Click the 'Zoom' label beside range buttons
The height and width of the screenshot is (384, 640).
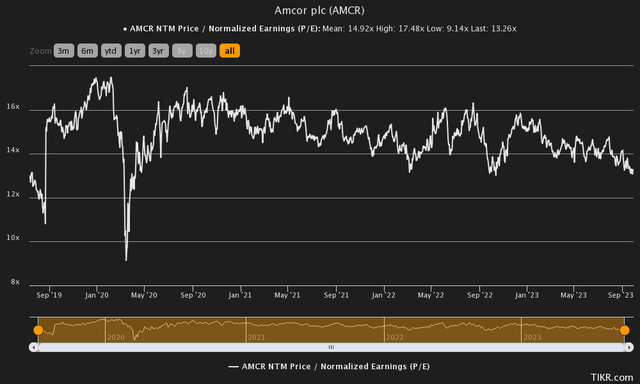tap(40, 51)
